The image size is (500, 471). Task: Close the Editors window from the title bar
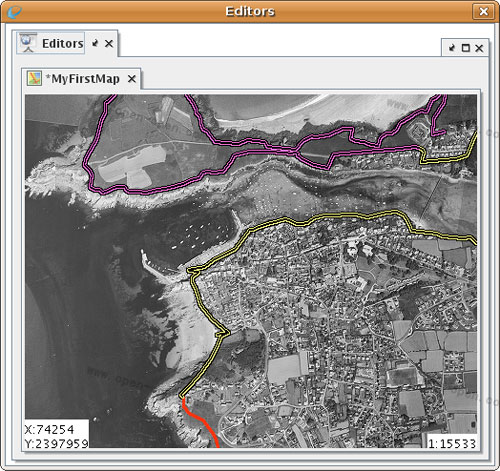483,12
